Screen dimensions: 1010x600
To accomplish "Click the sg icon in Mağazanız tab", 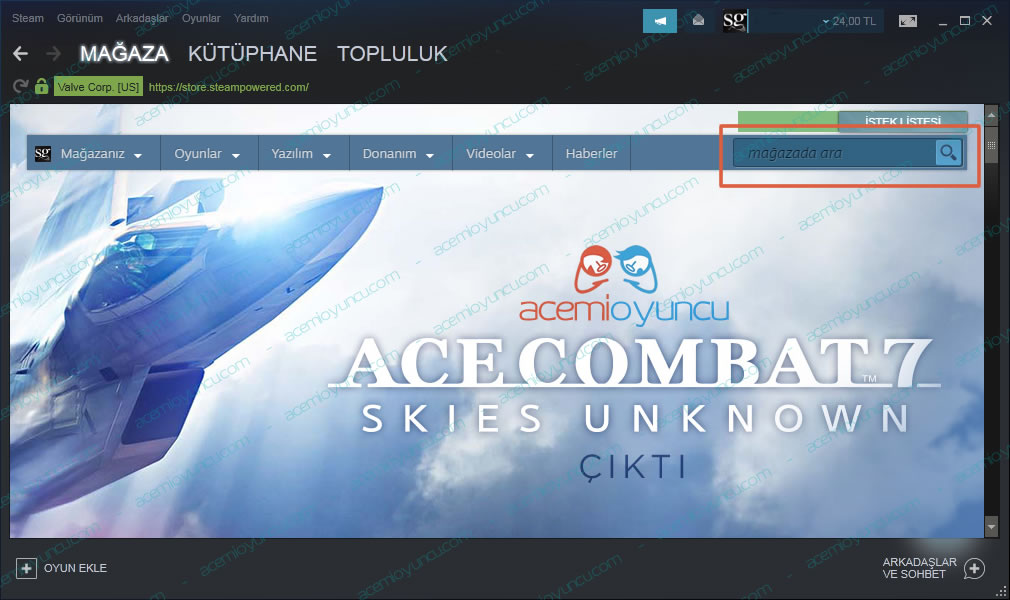I will (x=43, y=153).
